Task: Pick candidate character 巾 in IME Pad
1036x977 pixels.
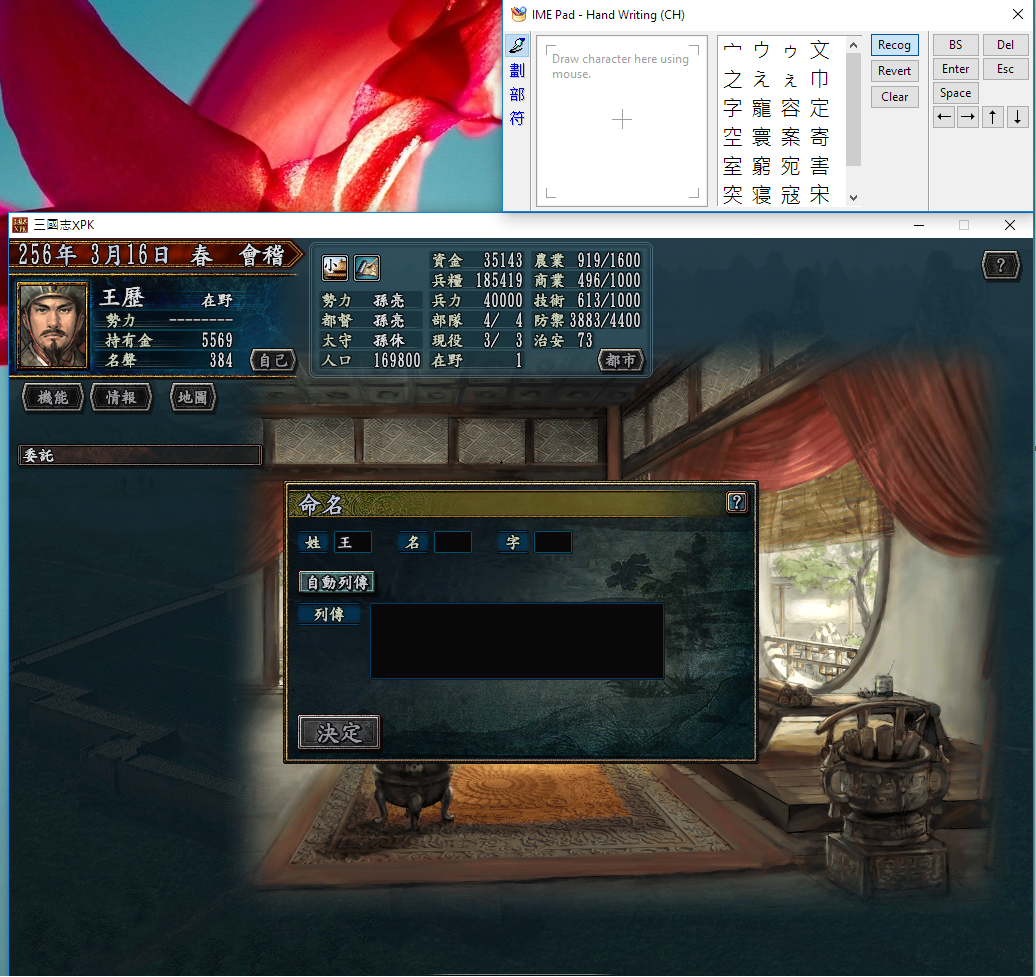Action: pyautogui.click(x=819, y=79)
